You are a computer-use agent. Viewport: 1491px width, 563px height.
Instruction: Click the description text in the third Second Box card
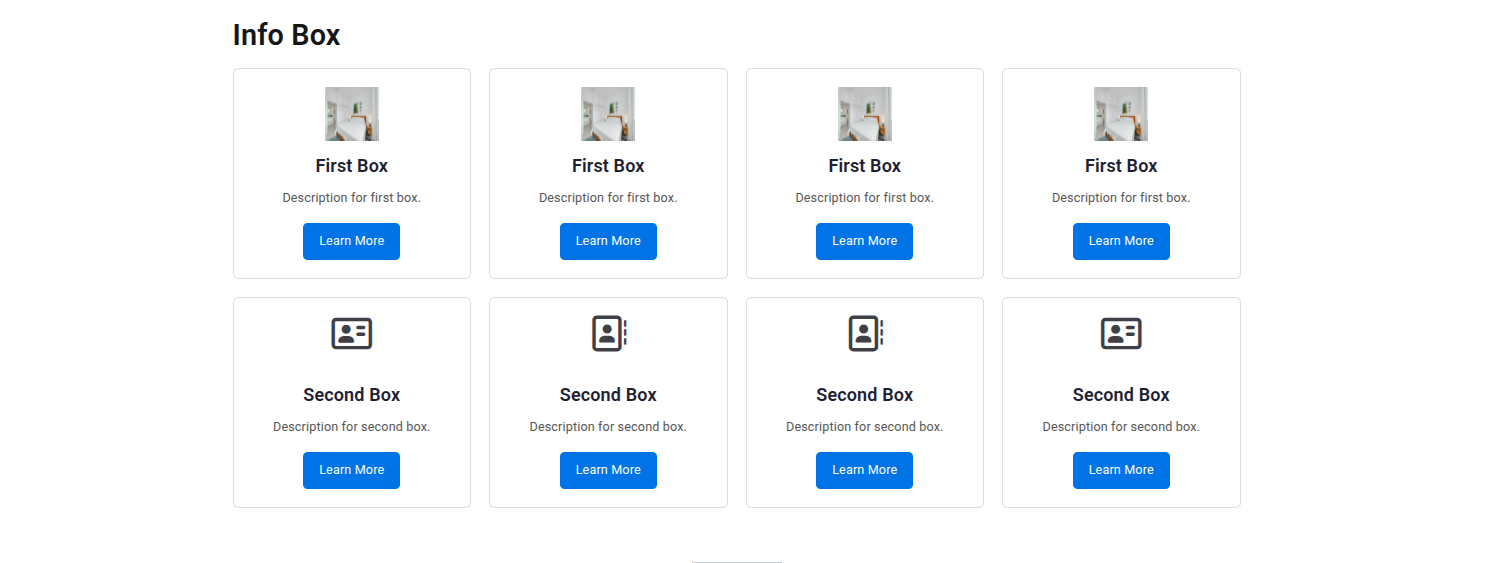pyautogui.click(x=865, y=427)
